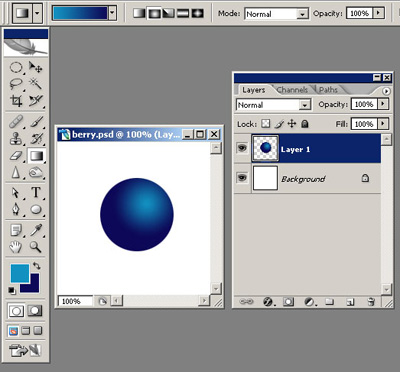Select the Ellipse shape tool

click(35, 209)
